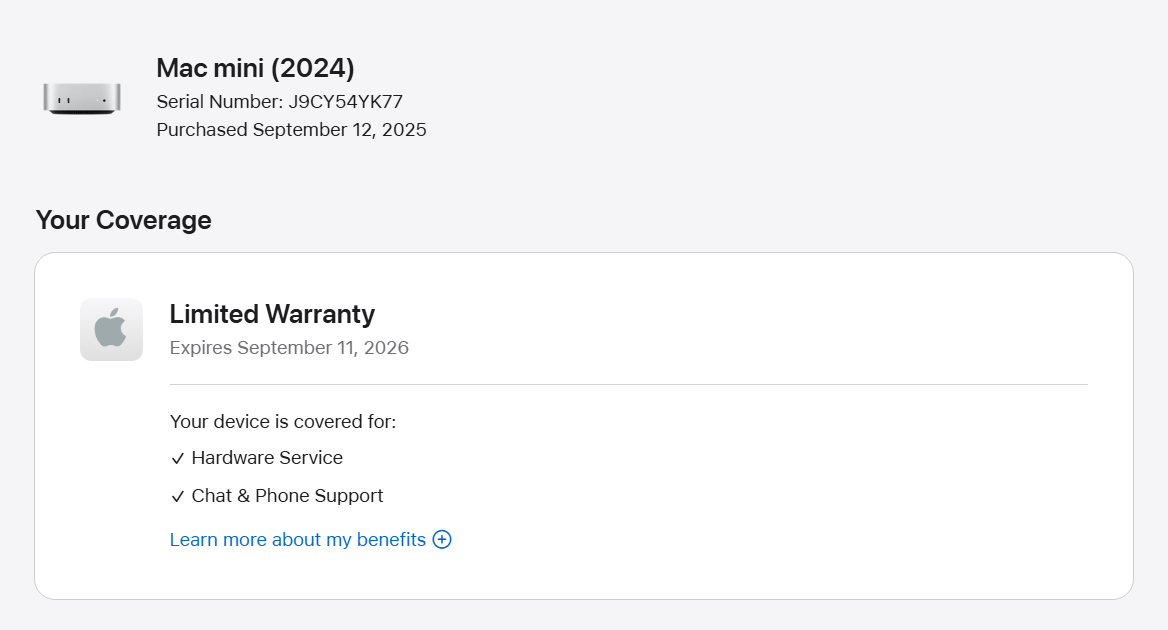Click the Serial Number: J9CY54YK77 text

click(x=279, y=101)
